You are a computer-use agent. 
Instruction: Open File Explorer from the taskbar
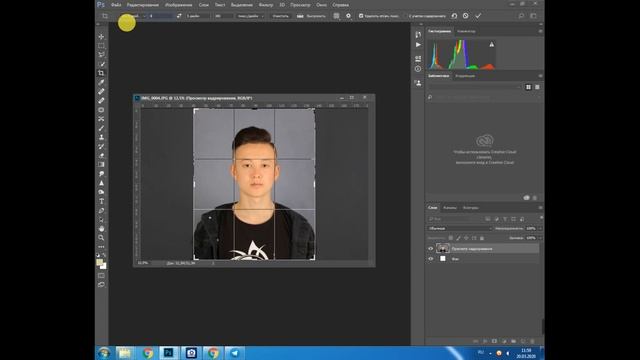(125, 353)
